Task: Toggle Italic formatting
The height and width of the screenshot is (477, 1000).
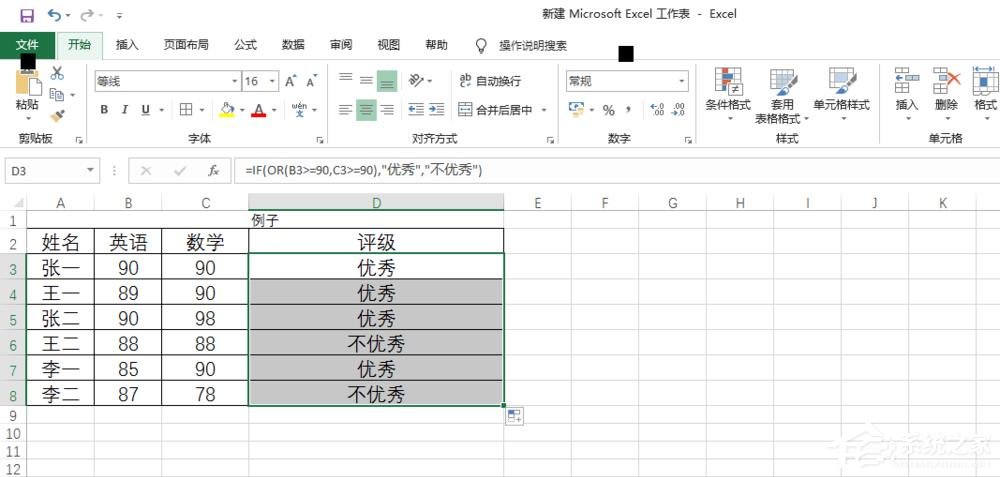Action: (x=125, y=110)
